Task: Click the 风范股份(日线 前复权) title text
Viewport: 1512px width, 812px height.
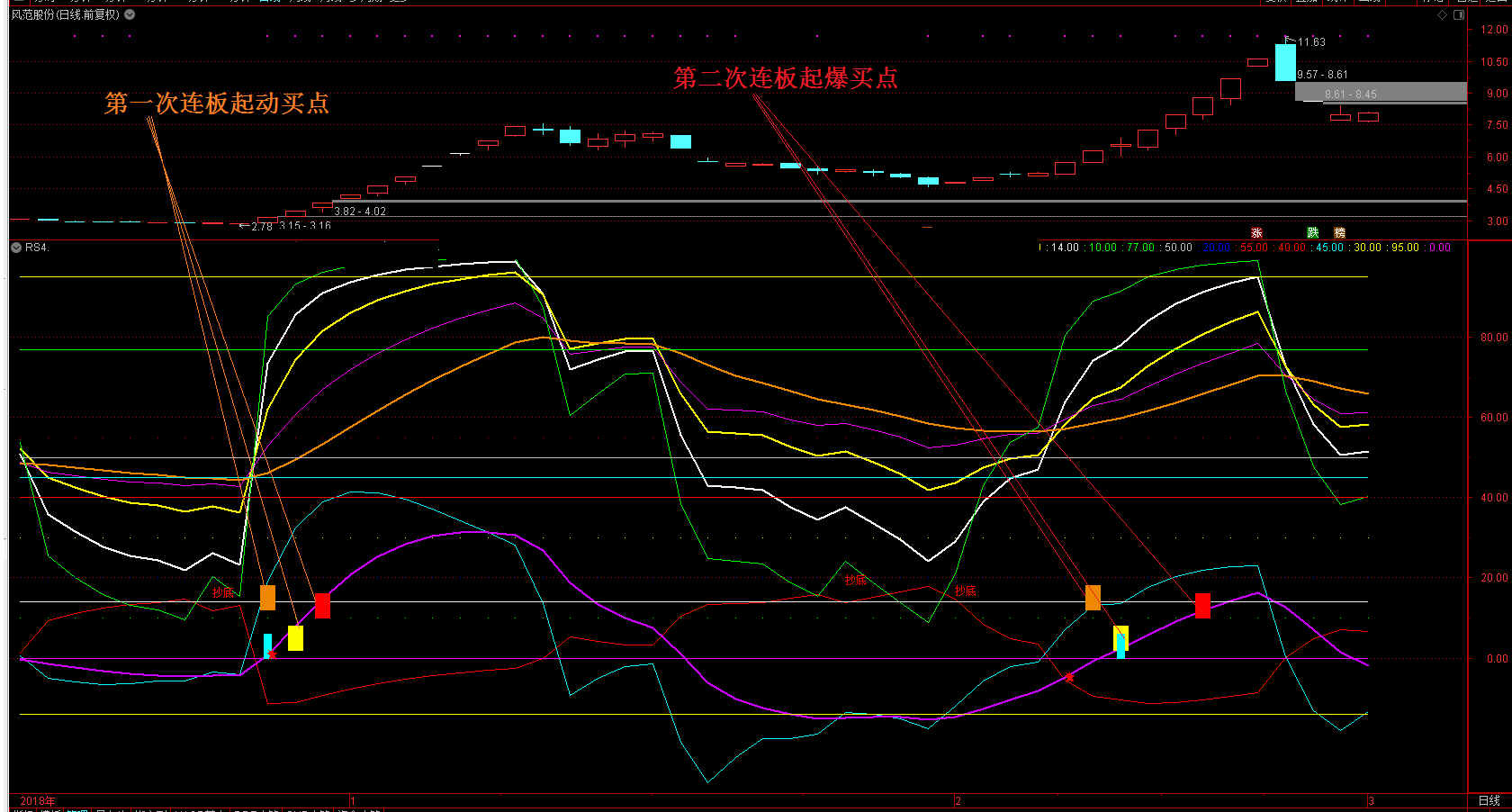Action: pos(65,14)
